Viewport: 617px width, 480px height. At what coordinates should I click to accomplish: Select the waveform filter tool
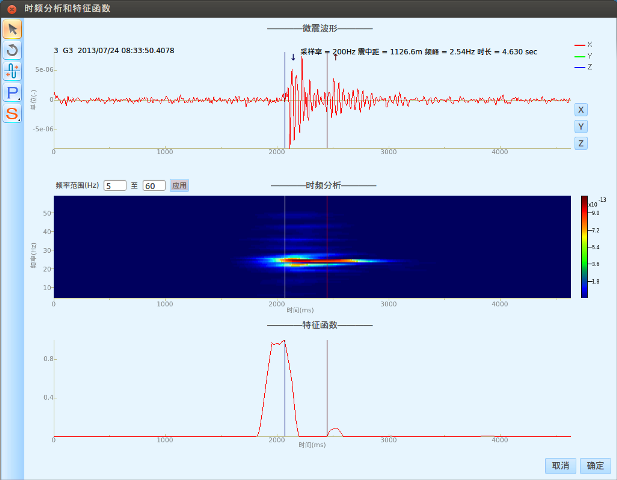pos(12,71)
